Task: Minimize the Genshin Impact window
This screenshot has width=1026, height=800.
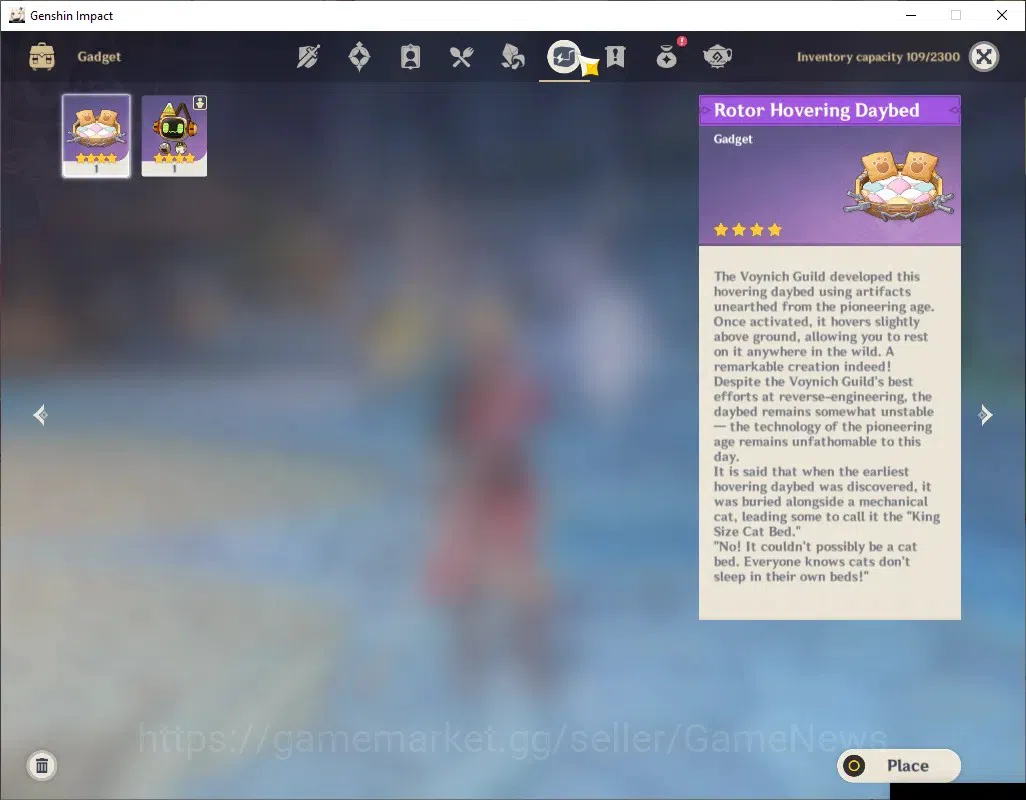Action: pos(911,15)
